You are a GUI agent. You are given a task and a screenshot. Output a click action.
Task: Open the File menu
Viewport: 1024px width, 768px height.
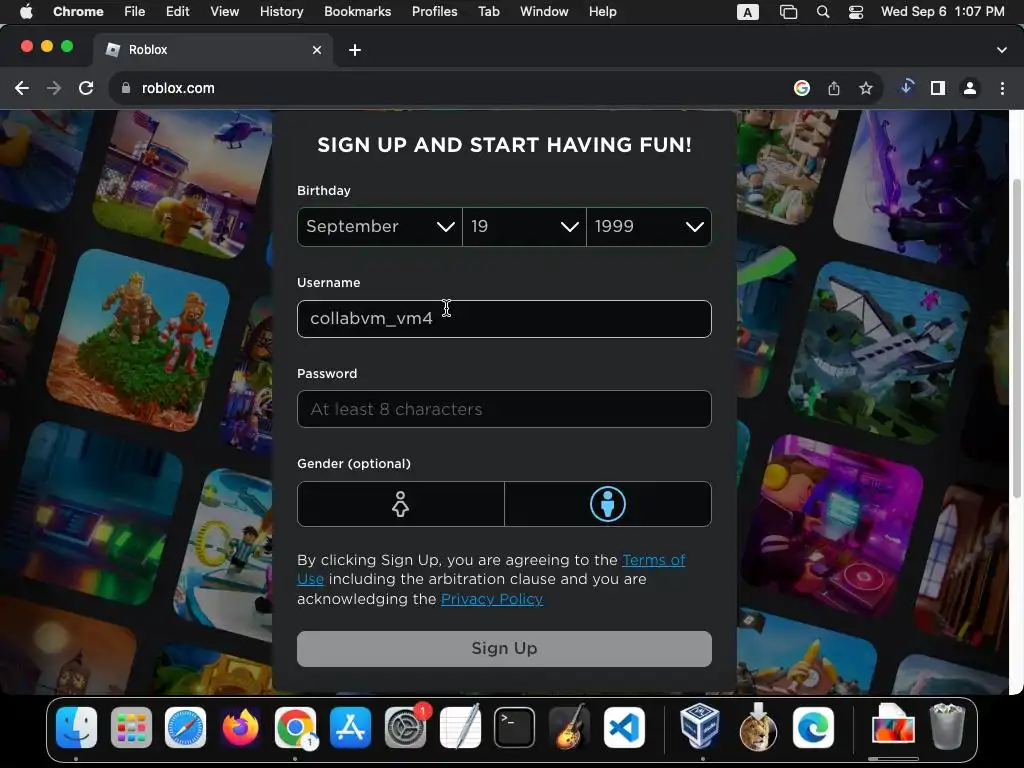tap(135, 12)
